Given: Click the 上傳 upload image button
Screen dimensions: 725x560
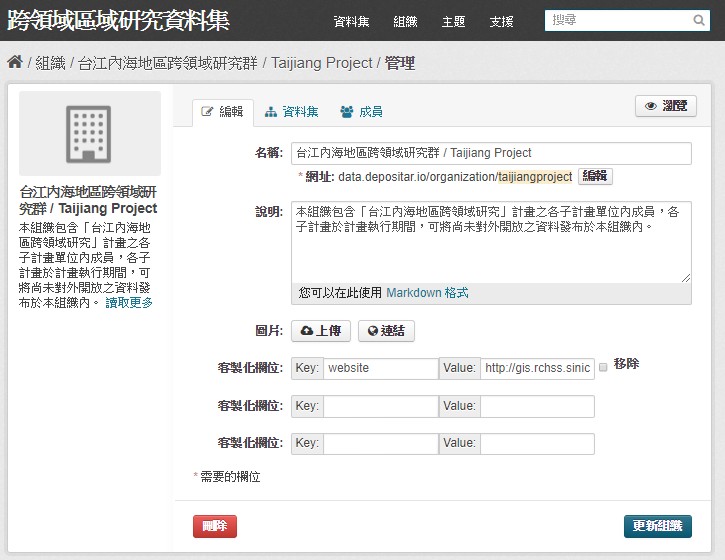Looking at the screenshot, I should 321,331.
